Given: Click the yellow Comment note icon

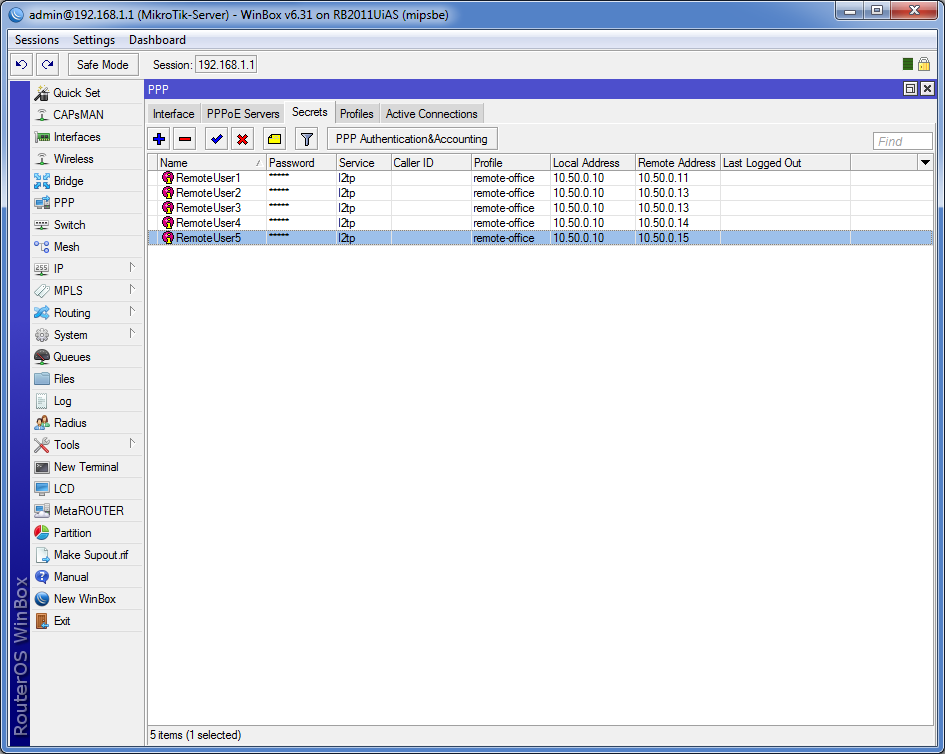Looking at the screenshot, I should (x=274, y=139).
